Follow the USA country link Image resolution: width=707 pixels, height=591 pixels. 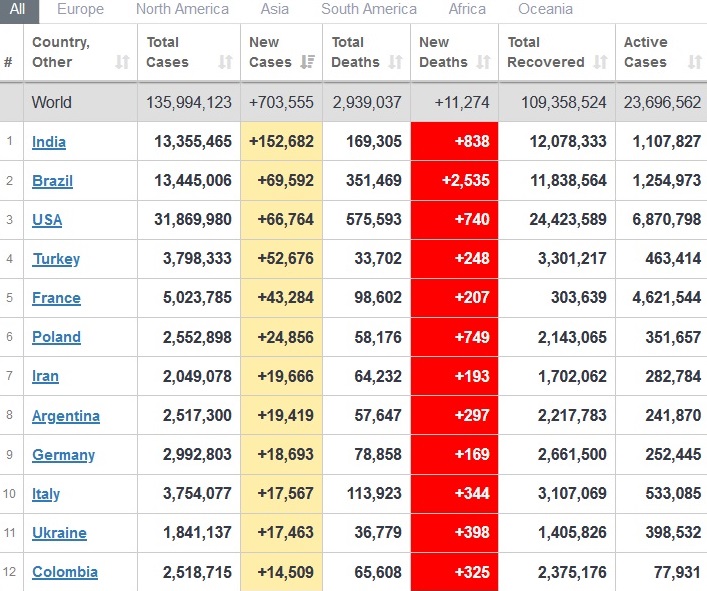pos(47,220)
